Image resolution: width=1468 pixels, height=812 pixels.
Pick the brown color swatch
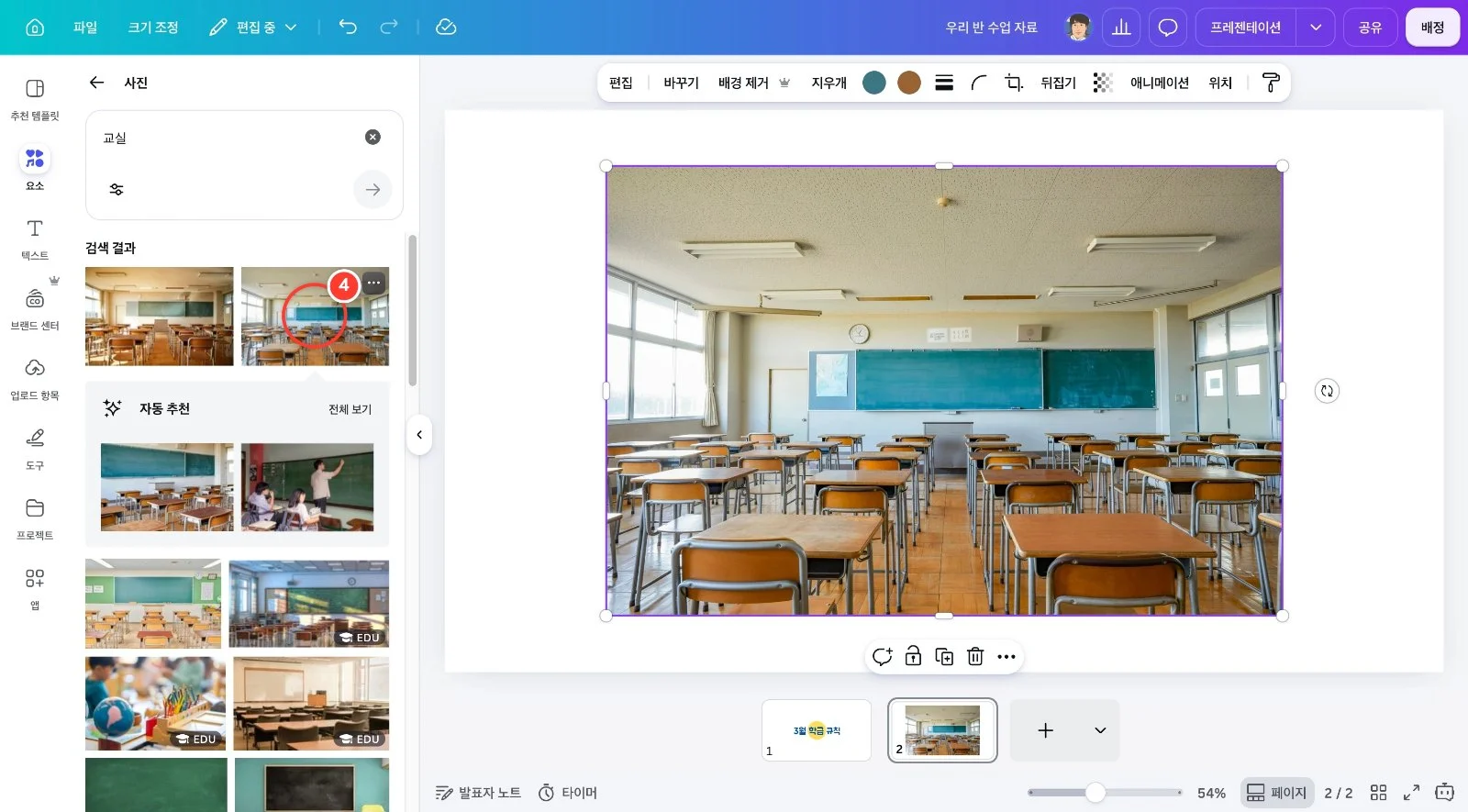[x=909, y=83]
